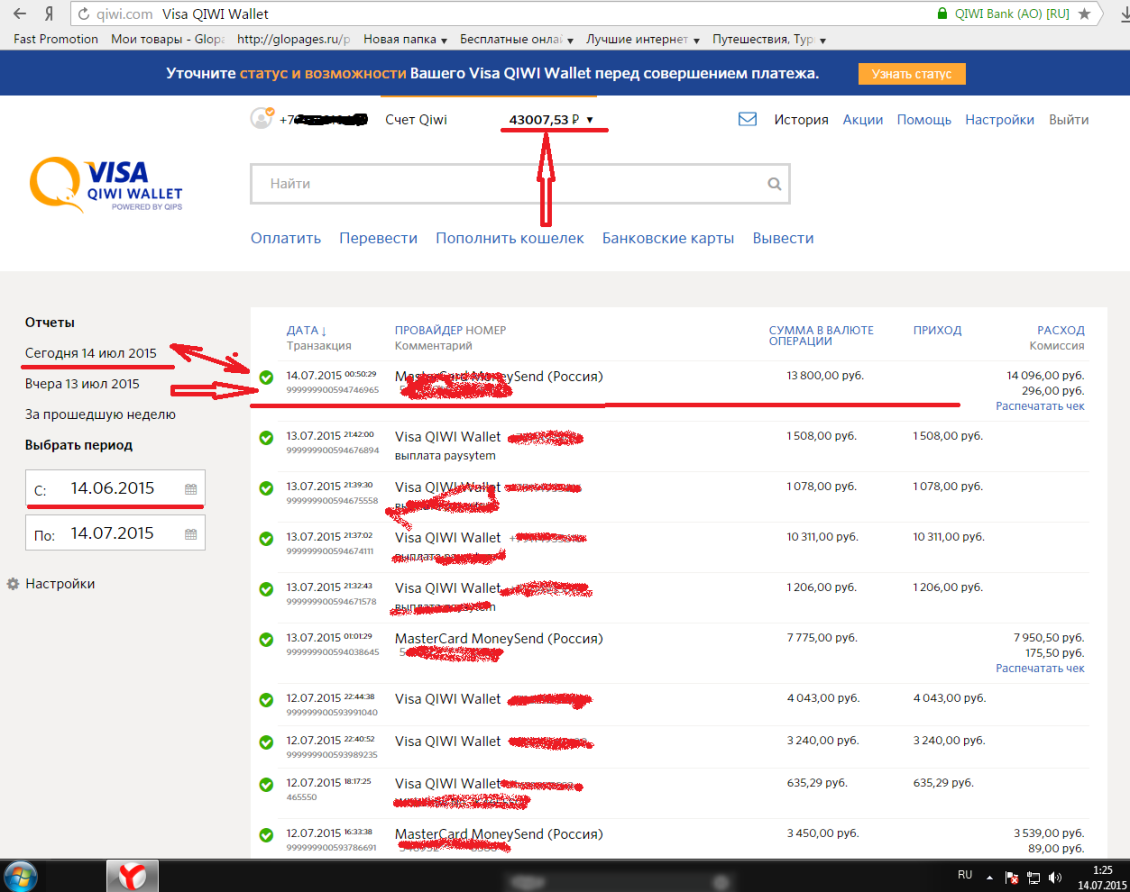The width and height of the screenshot is (1130, 892).
Task: Click the green status check for 14.07.2015 00:50:29
Action: click(266, 377)
